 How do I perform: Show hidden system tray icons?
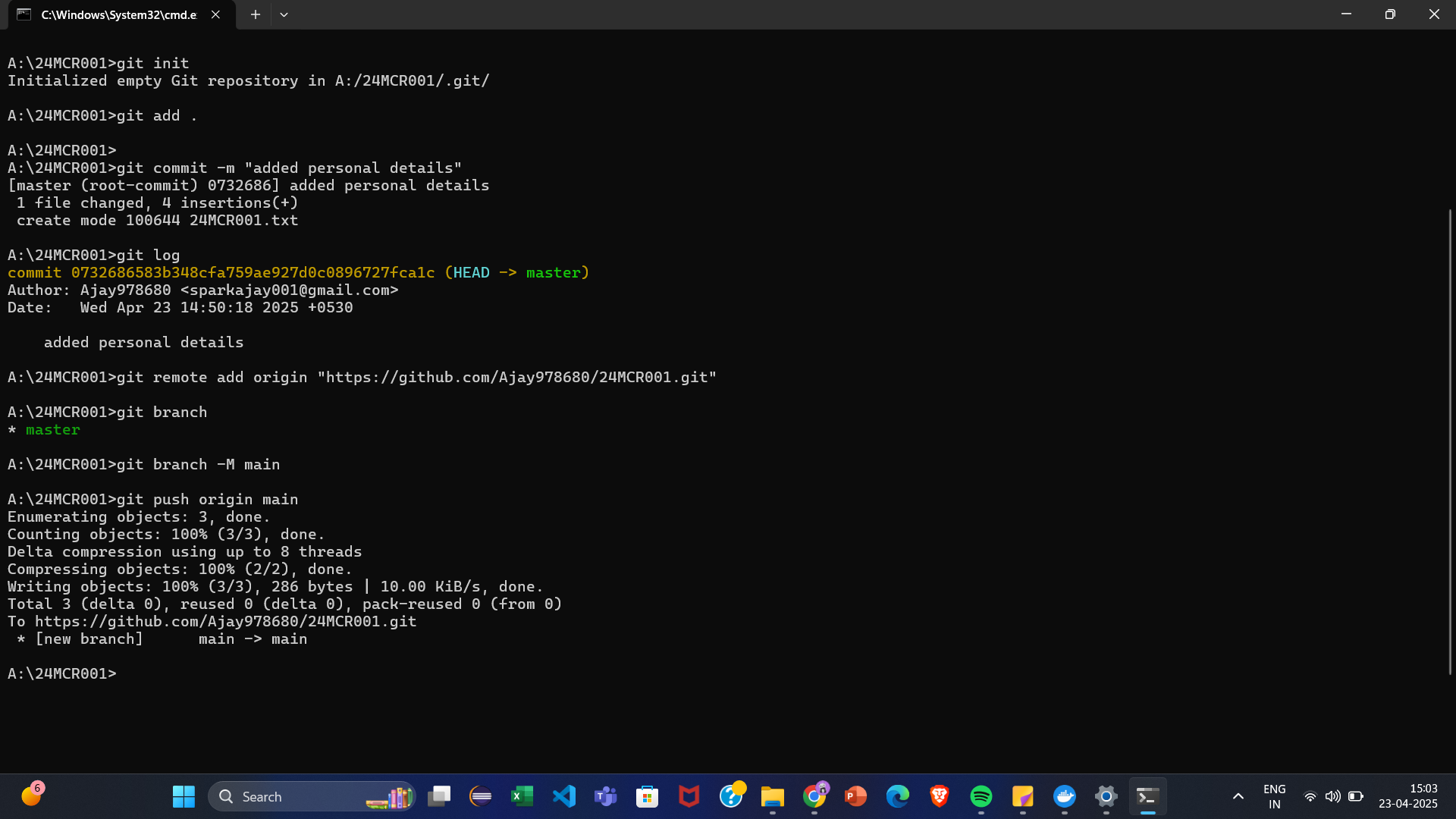[1238, 796]
